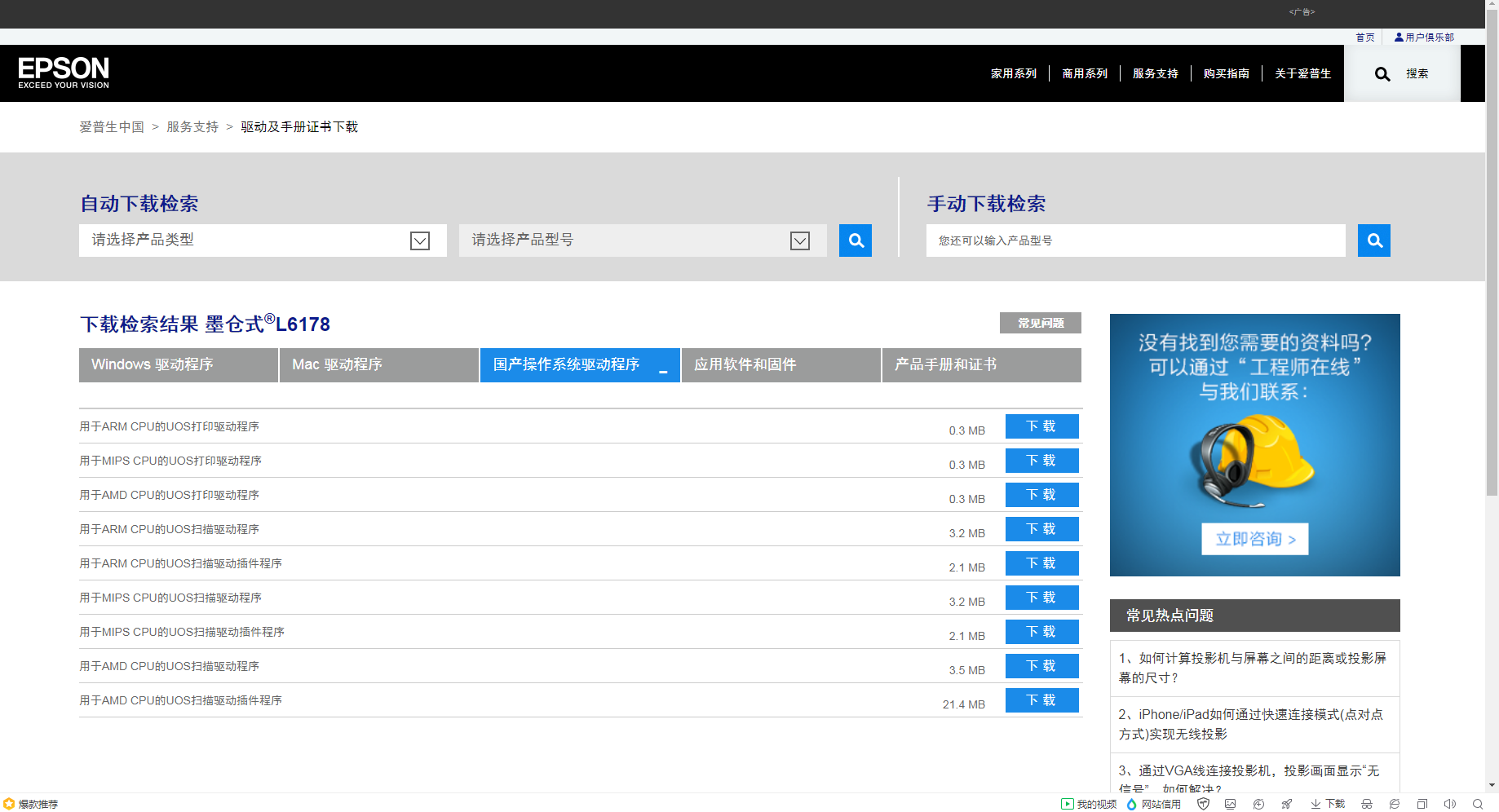The width and height of the screenshot is (1499, 812).
Task: Collapse the 国产操作系统驱动程序 tab section
Action: click(580, 365)
